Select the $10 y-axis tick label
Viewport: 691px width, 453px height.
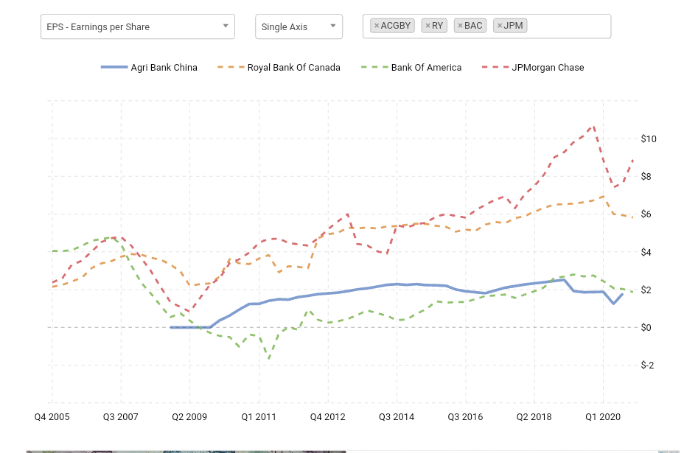tap(648, 138)
